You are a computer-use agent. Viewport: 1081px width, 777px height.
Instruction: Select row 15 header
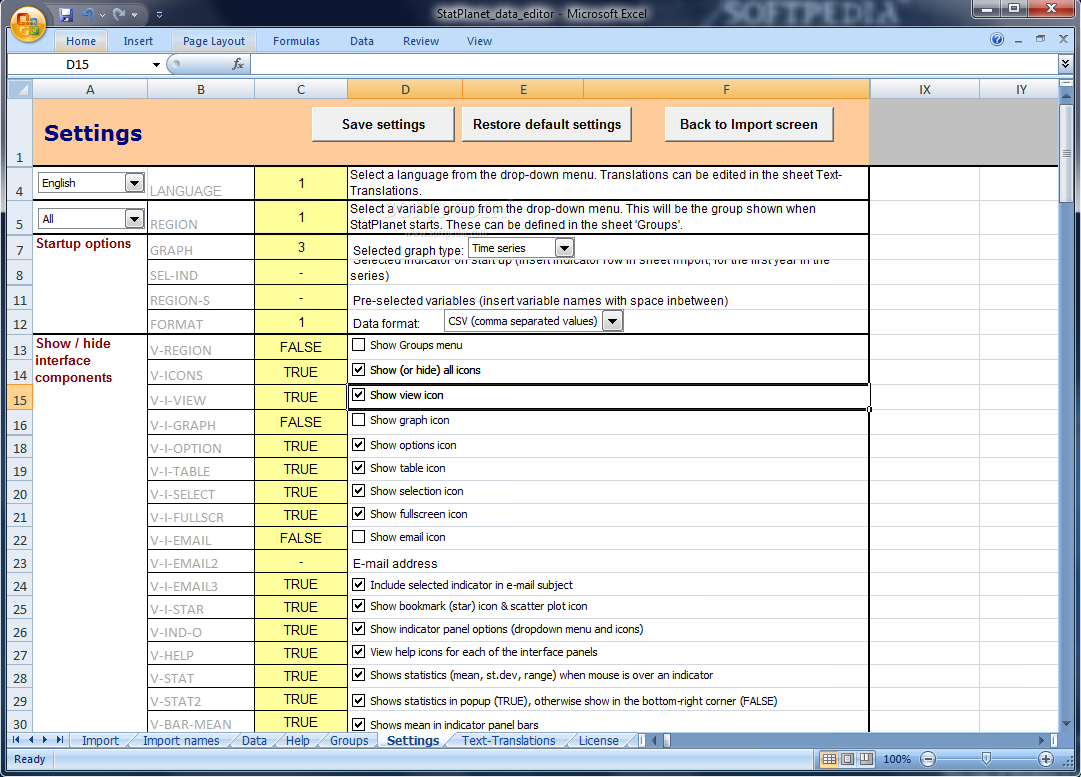[x=19, y=400]
